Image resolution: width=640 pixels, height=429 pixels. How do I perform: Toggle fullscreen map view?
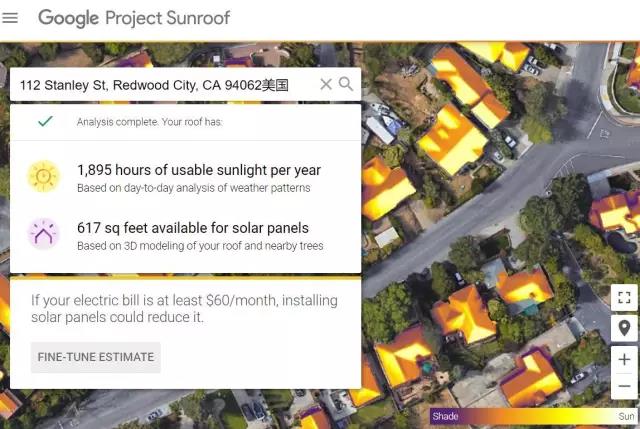624,297
